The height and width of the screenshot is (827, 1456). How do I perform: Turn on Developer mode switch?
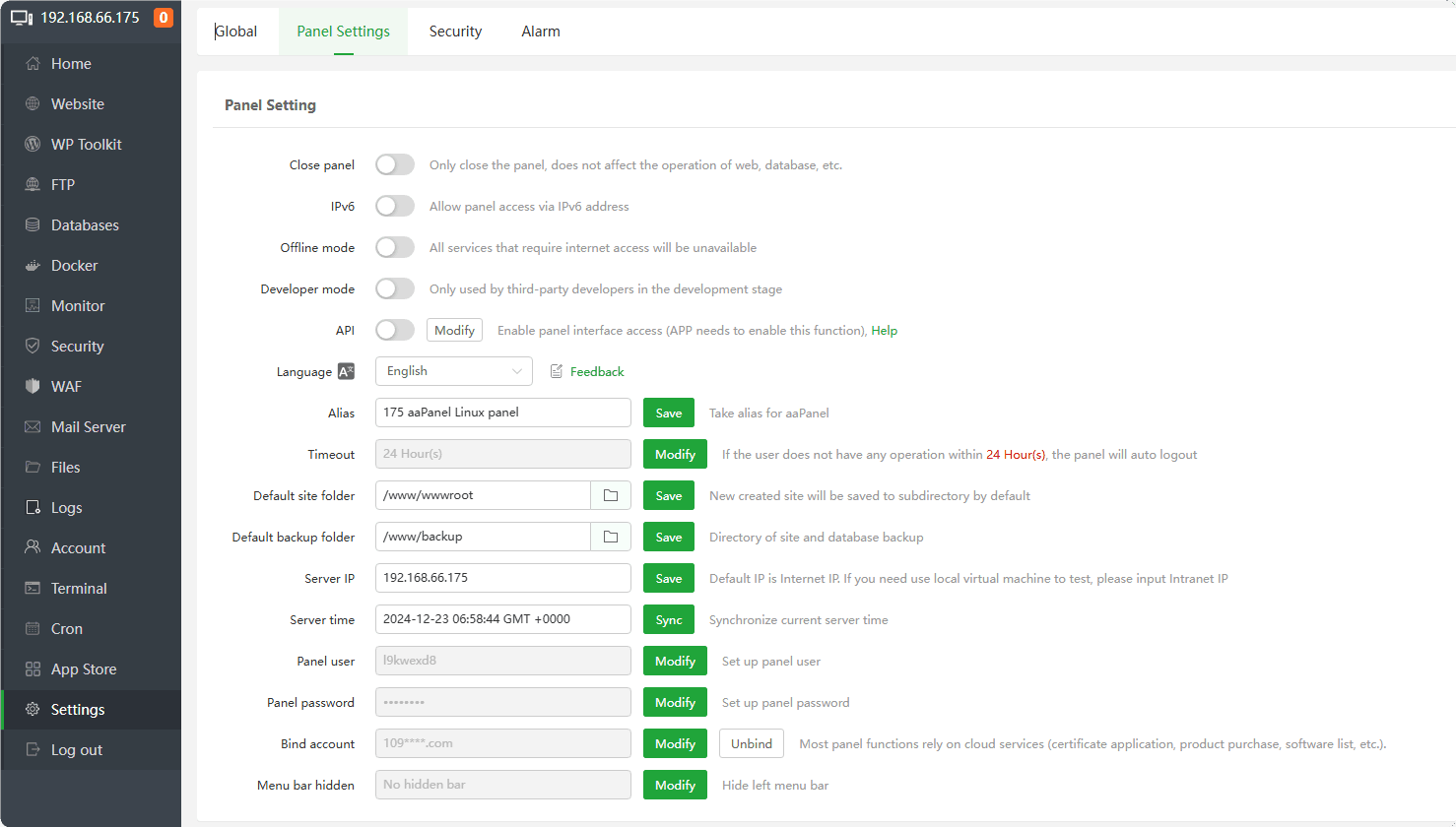click(x=394, y=288)
